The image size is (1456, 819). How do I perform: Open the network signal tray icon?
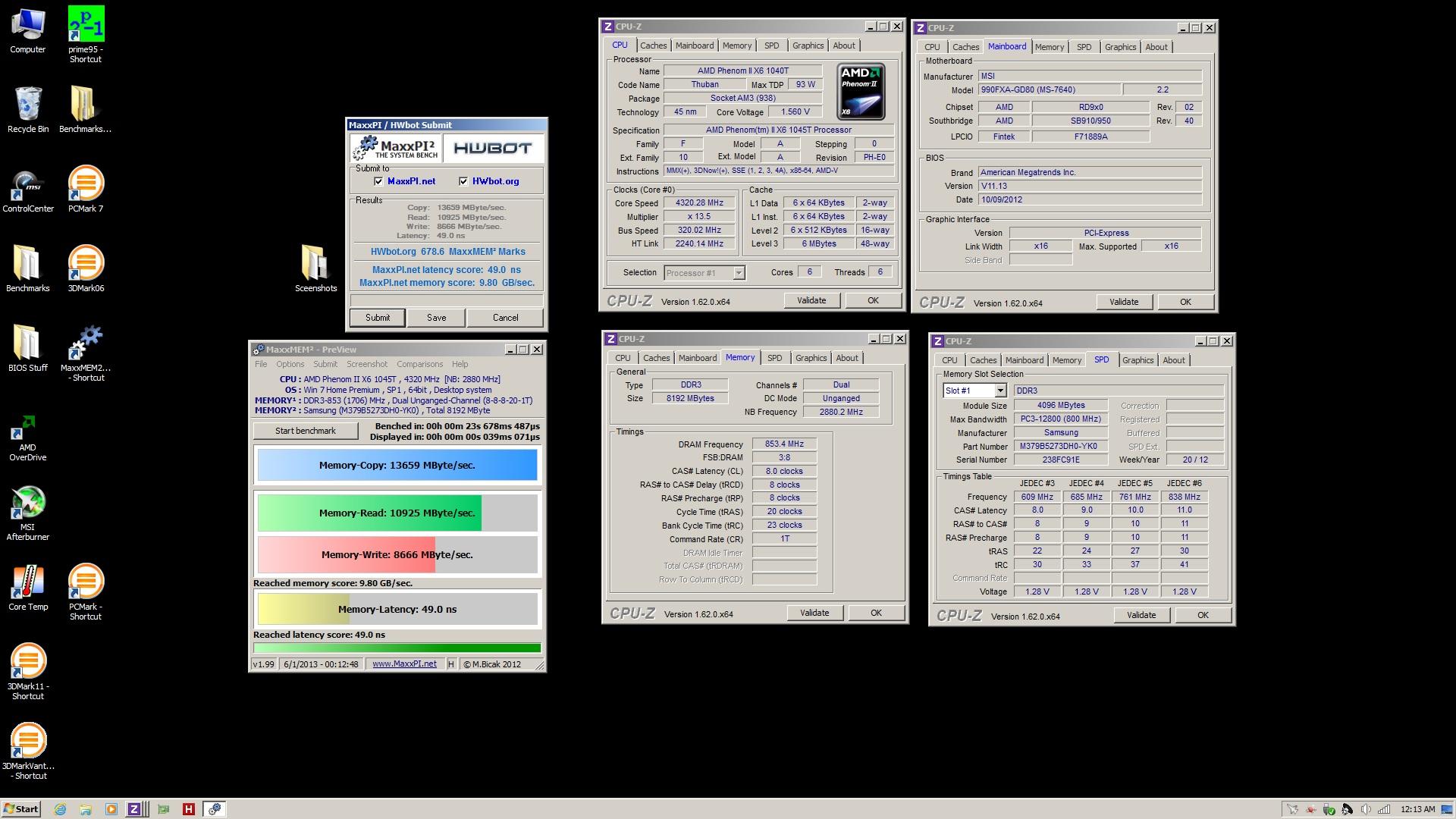pos(1384,809)
